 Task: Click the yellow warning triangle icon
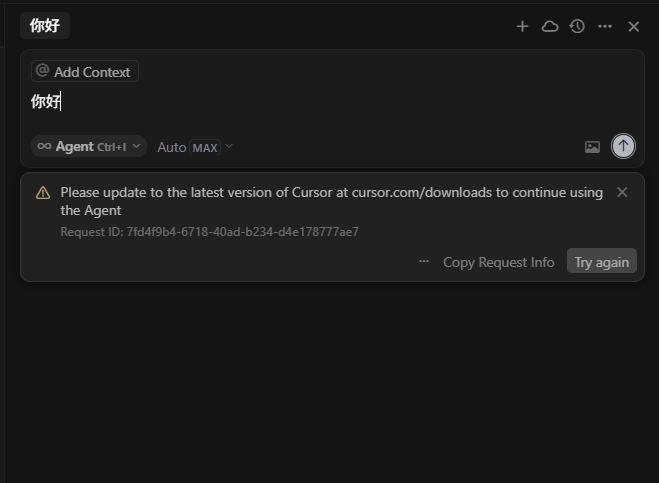(43, 193)
